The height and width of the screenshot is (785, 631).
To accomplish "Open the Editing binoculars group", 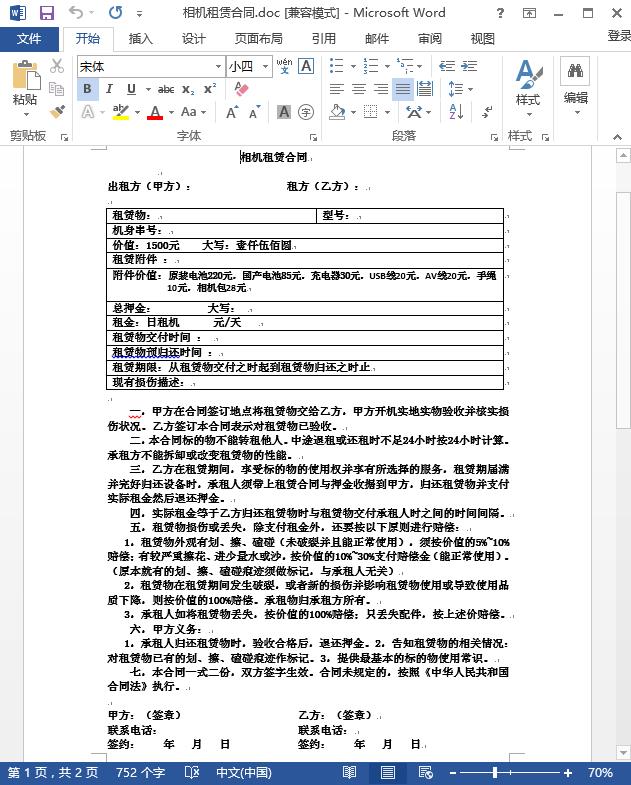I will (x=575, y=85).
